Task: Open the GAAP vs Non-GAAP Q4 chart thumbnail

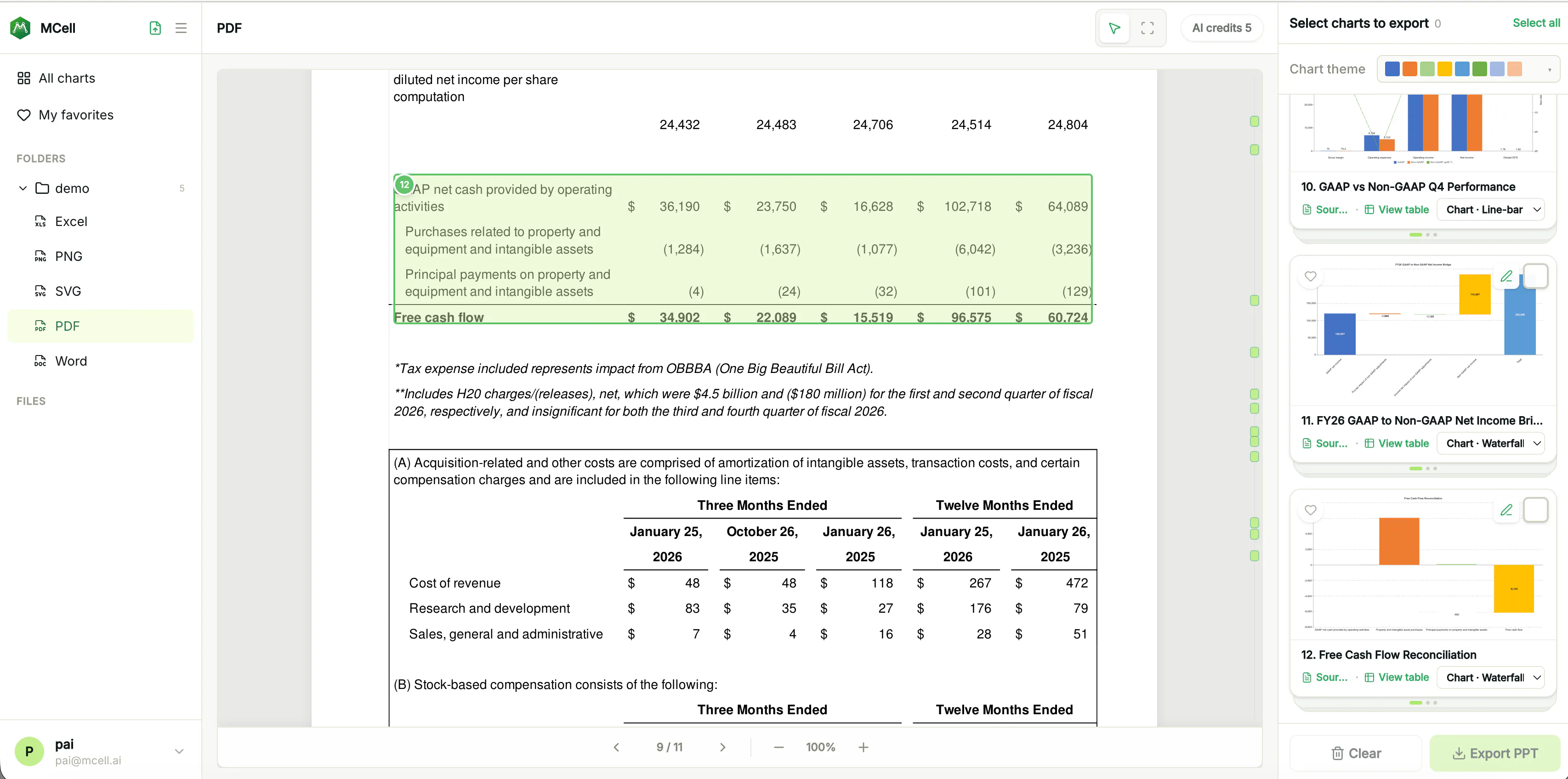Action: tap(1423, 132)
